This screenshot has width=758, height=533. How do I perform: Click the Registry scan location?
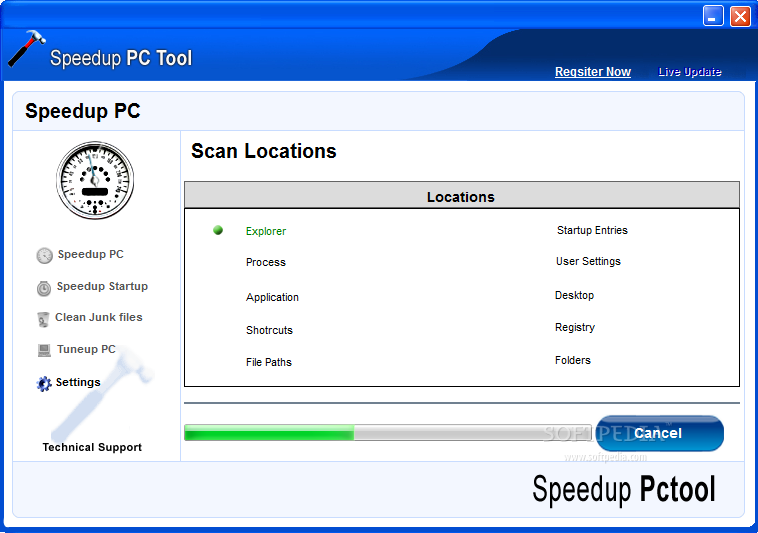(575, 327)
